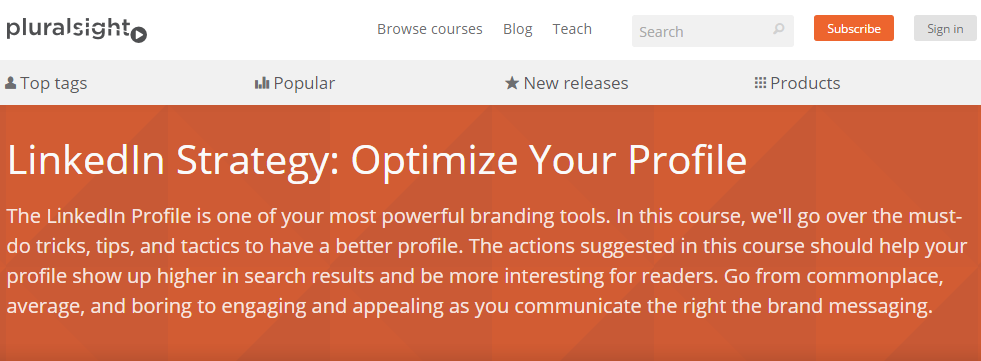Open Browse courses in the header
981x361 pixels.
pyautogui.click(x=430, y=29)
